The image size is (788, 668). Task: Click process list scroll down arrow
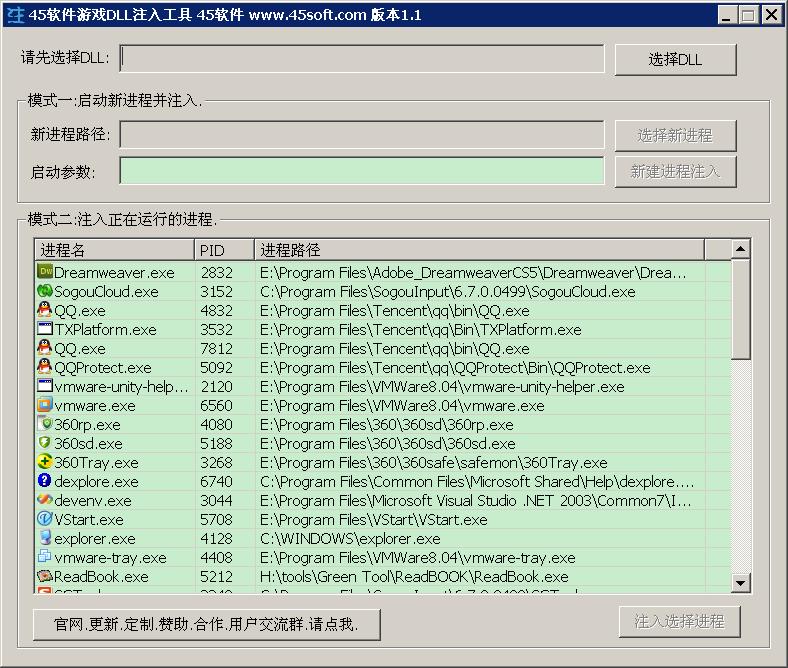740,583
